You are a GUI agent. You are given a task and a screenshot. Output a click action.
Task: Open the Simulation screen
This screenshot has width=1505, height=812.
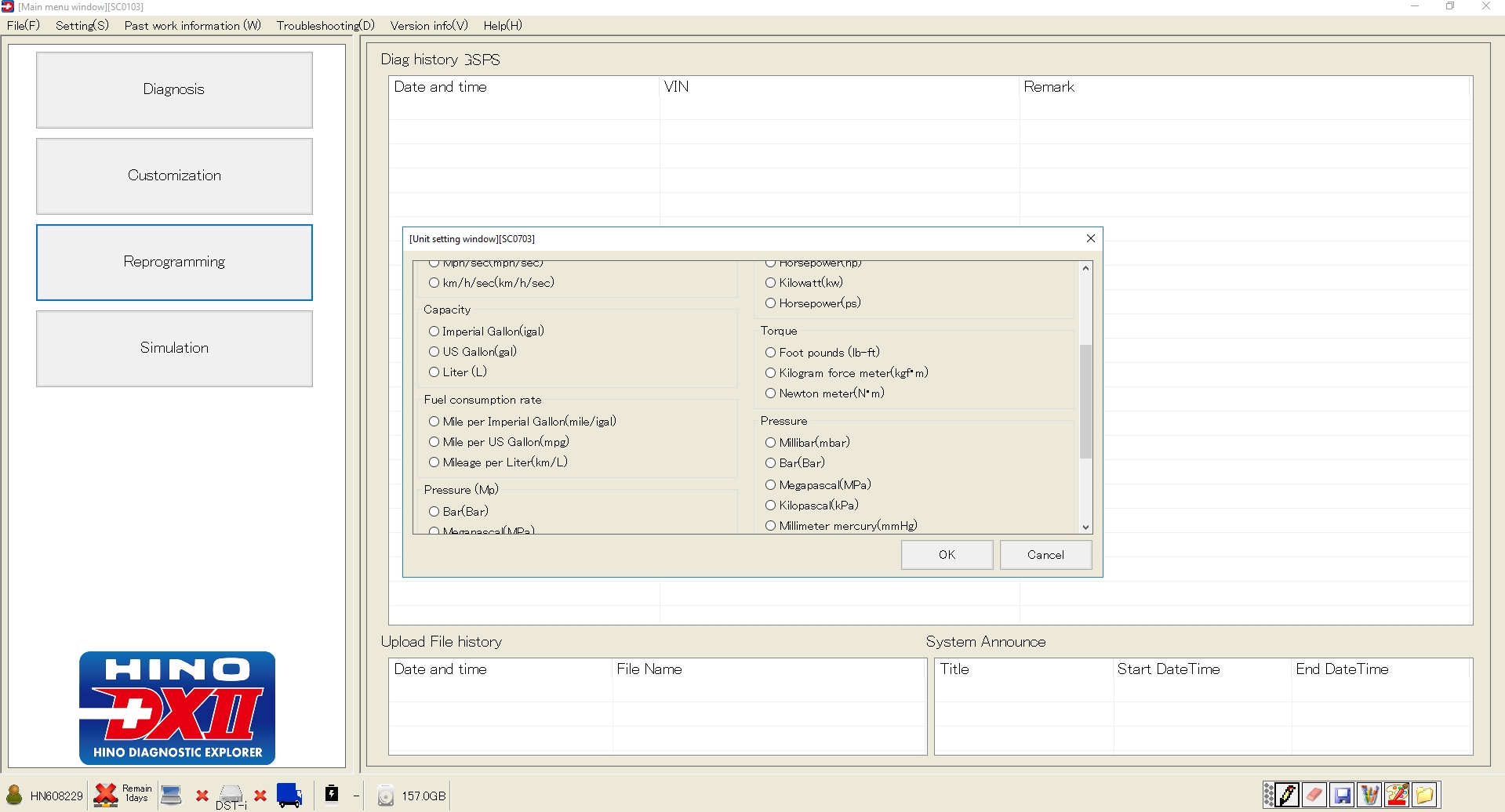(173, 348)
